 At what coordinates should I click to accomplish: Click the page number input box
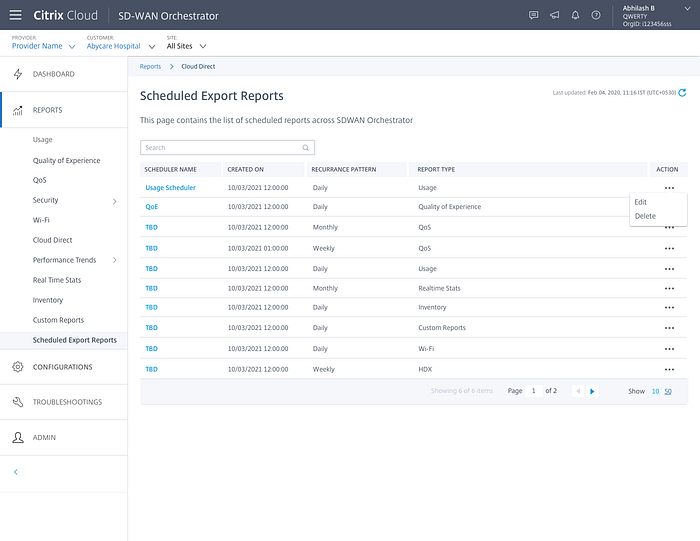(x=533, y=391)
